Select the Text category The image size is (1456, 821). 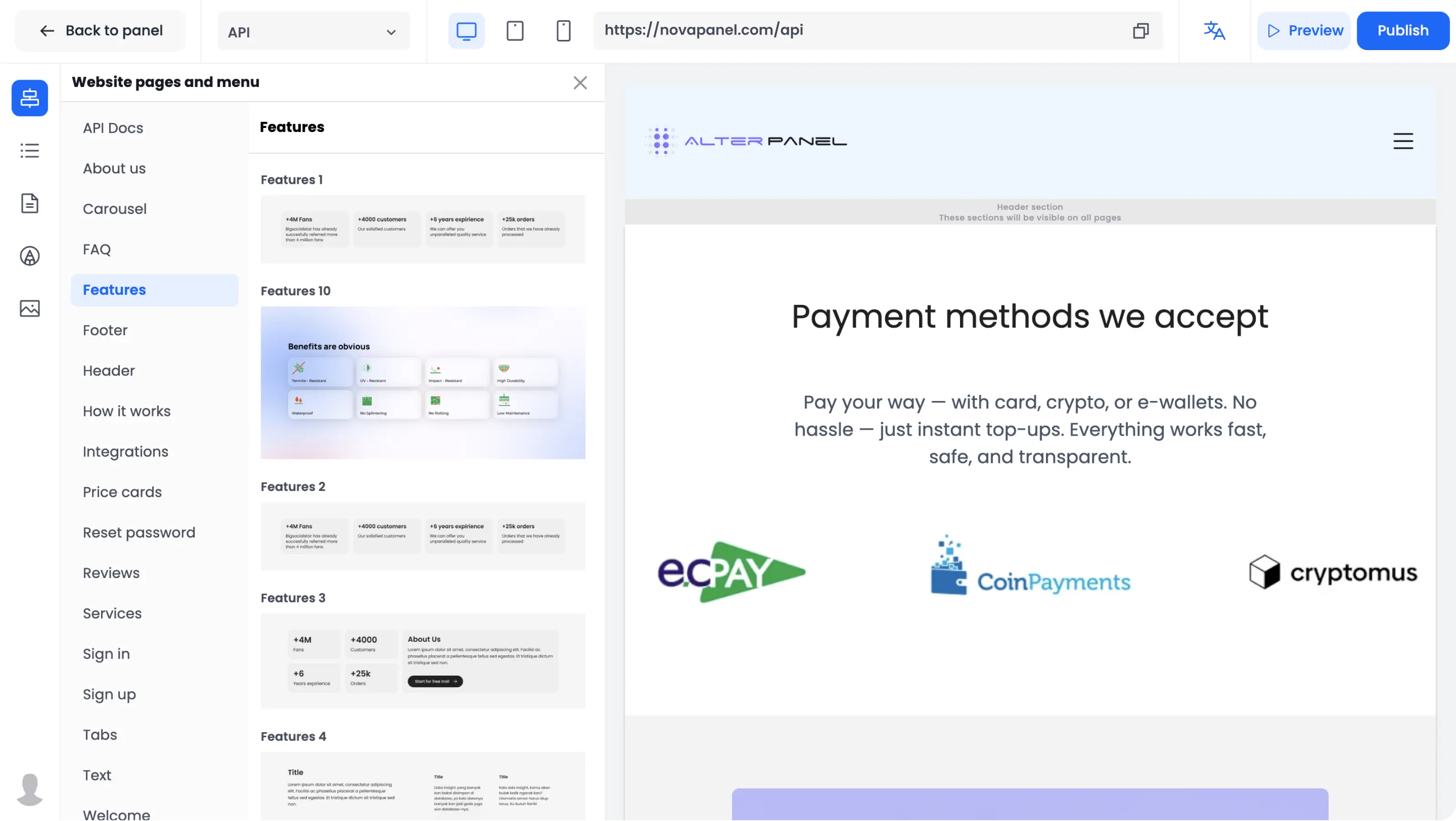tap(154, 775)
